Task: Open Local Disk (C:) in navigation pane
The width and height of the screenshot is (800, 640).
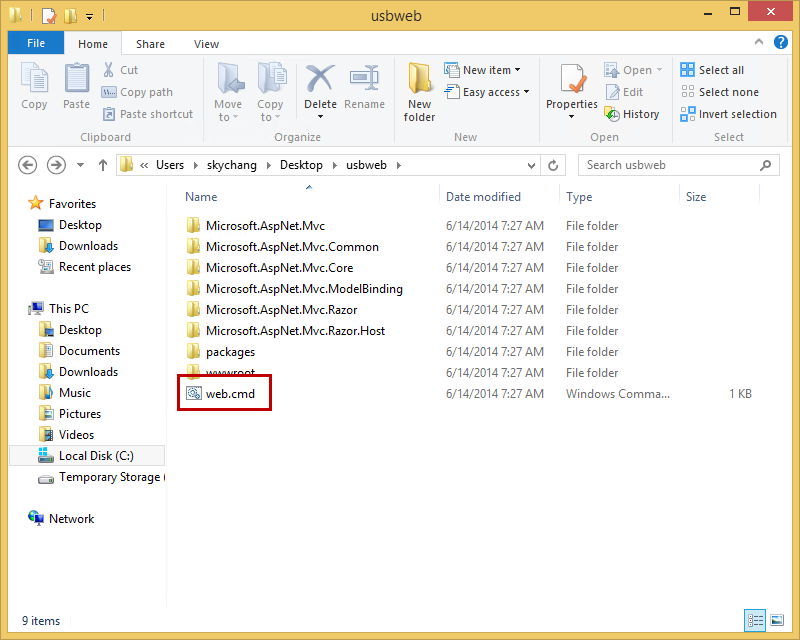Action: coord(87,456)
